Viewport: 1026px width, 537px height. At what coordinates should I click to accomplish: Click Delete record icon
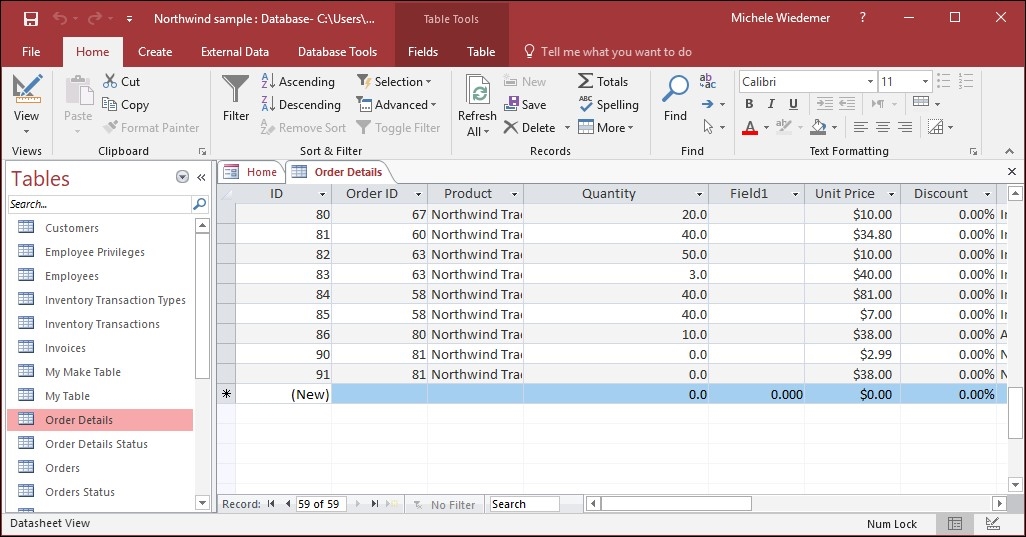tap(511, 128)
